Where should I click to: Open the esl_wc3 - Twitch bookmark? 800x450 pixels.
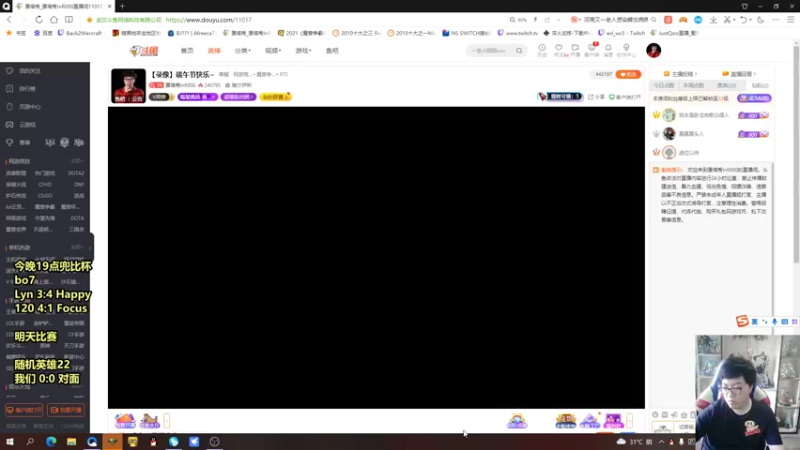click(622, 33)
